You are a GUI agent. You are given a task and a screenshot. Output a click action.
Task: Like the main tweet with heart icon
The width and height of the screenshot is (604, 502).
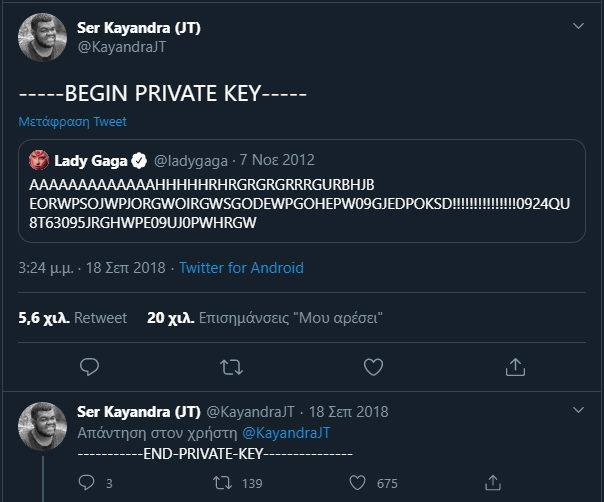[372, 367]
